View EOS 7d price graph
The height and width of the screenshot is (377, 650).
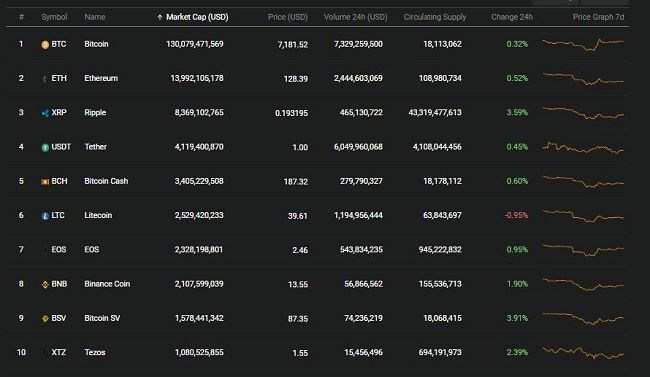click(583, 250)
